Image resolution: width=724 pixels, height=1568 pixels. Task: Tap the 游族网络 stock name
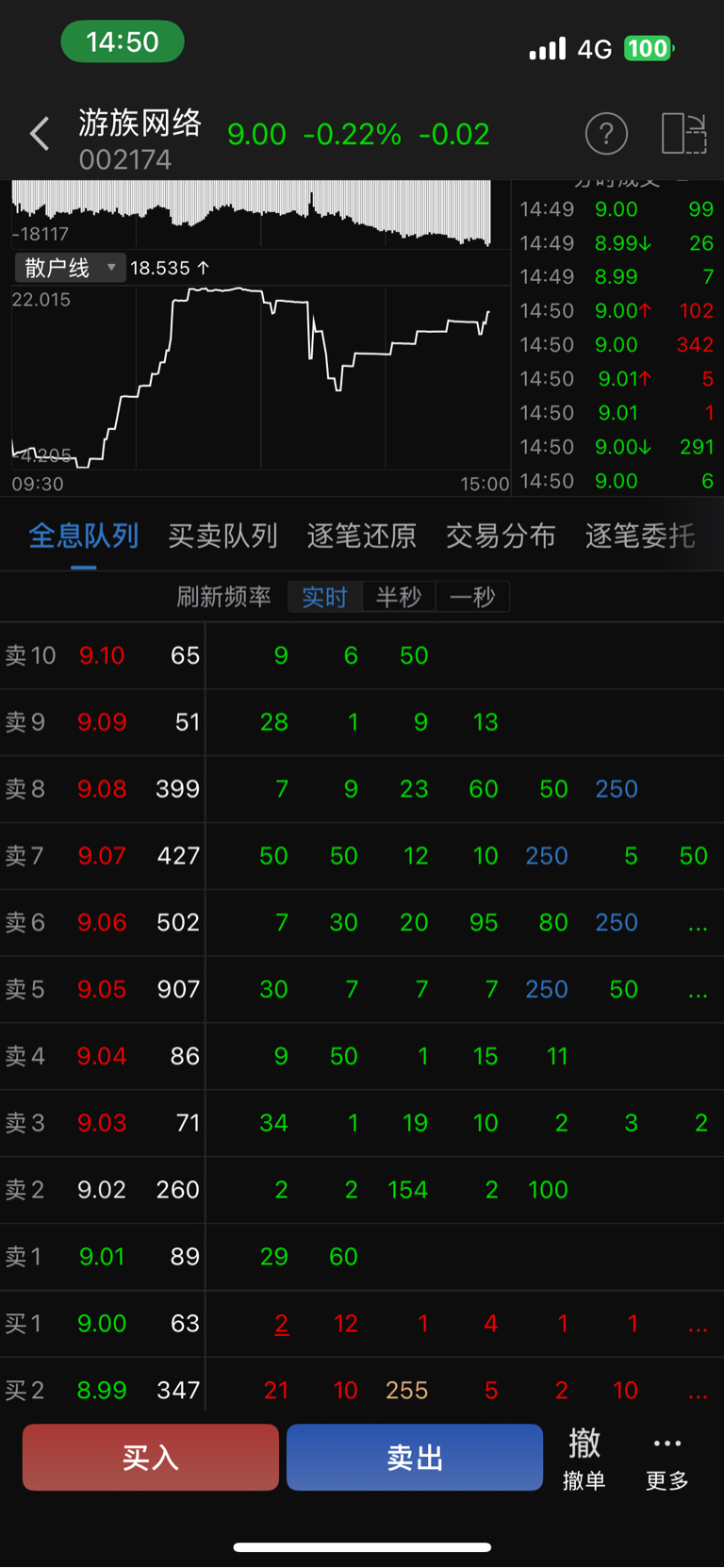[x=140, y=123]
